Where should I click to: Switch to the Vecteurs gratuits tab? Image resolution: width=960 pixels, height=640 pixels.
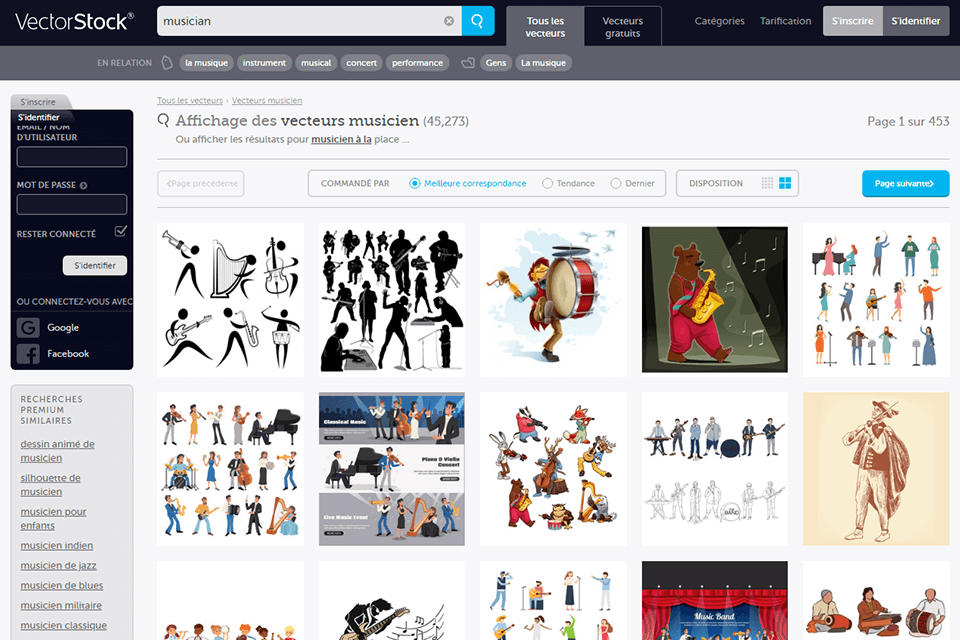(x=623, y=27)
